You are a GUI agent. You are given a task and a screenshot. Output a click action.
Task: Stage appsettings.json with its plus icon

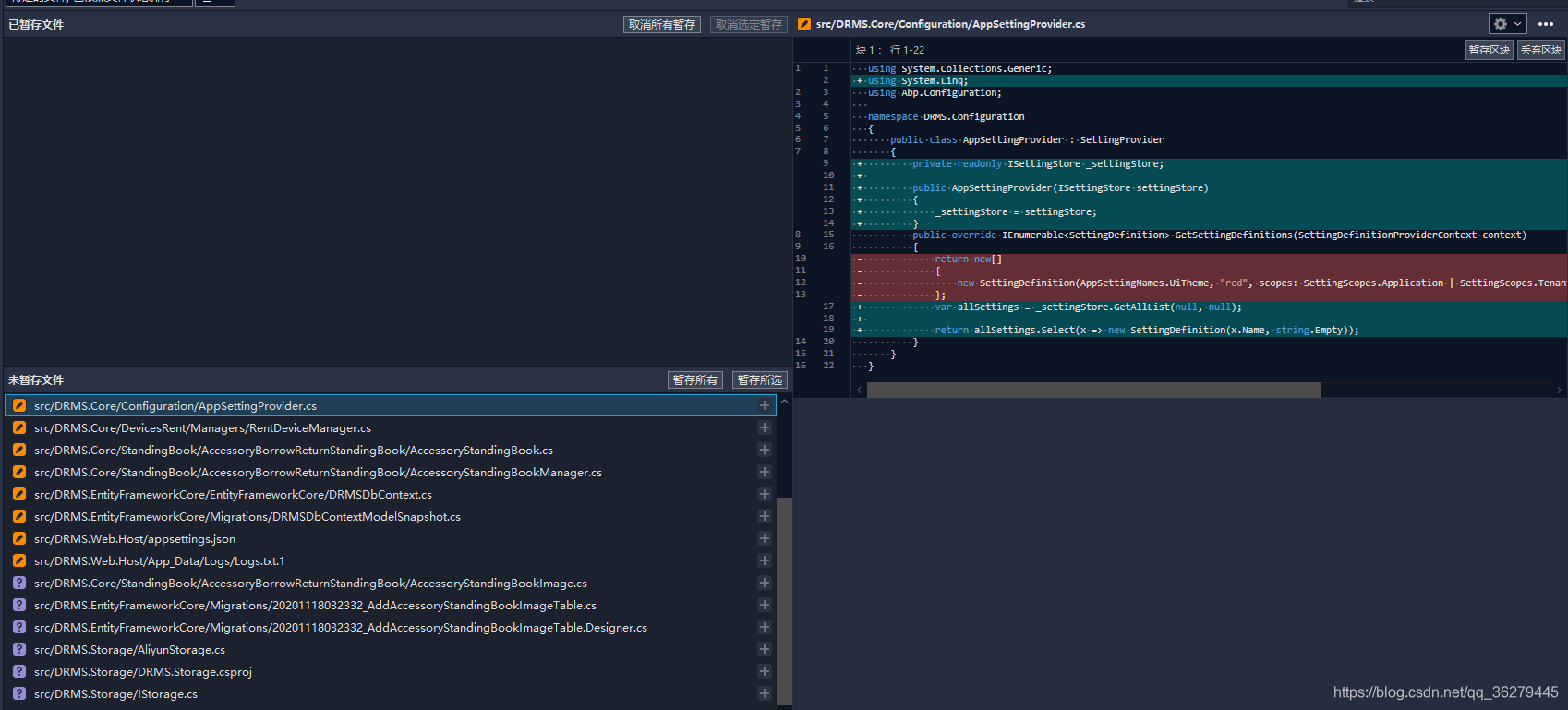[765, 538]
